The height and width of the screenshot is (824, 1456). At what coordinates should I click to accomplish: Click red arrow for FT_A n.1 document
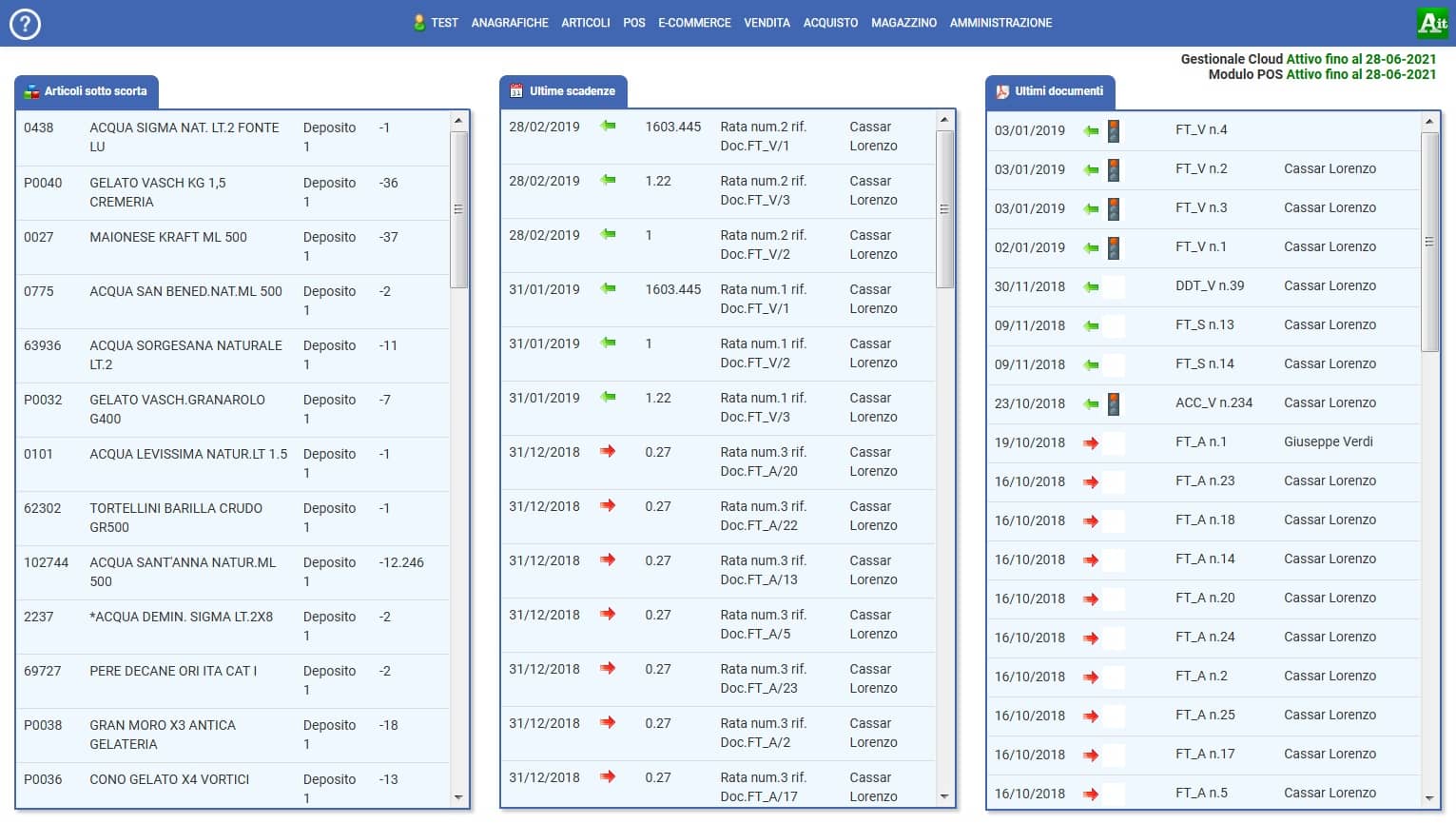click(1091, 443)
